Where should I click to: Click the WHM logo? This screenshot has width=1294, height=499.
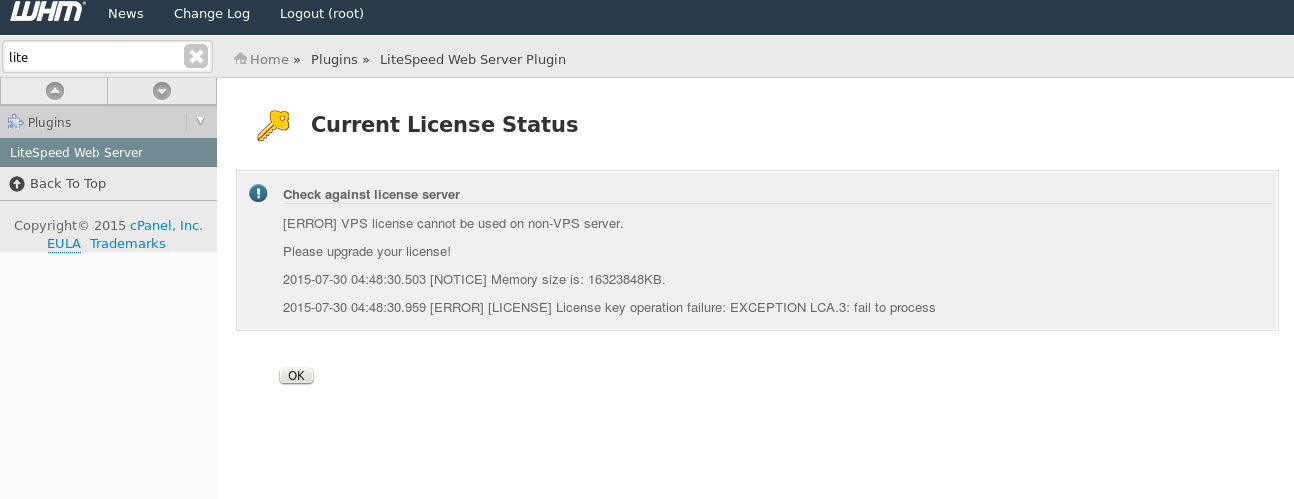click(48, 12)
